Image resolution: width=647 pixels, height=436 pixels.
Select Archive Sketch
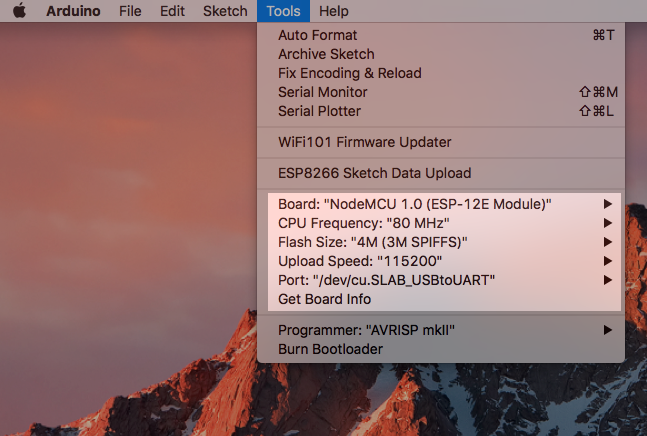(x=441, y=54)
